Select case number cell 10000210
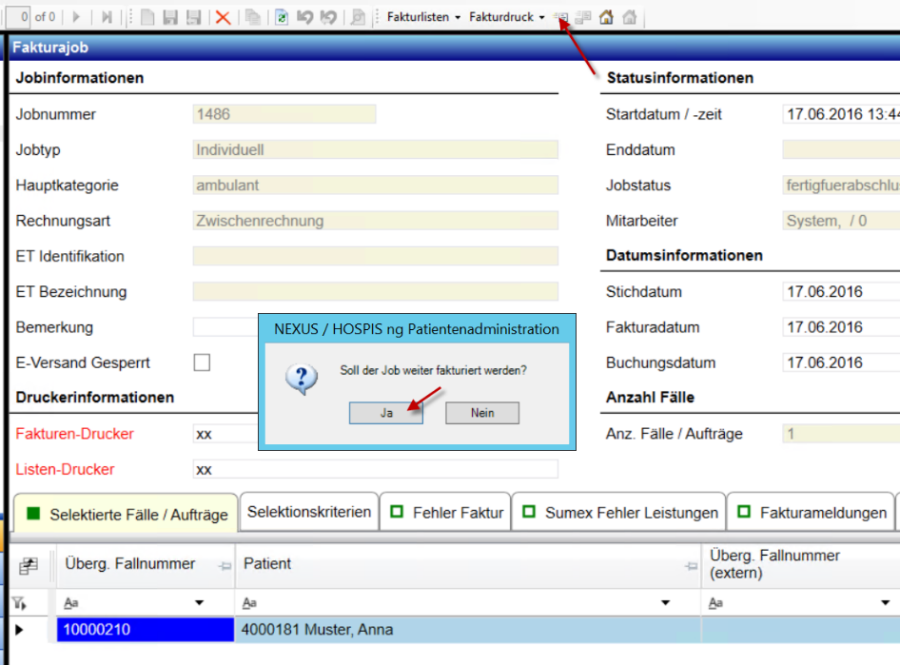The image size is (900, 665). point(145,629)
